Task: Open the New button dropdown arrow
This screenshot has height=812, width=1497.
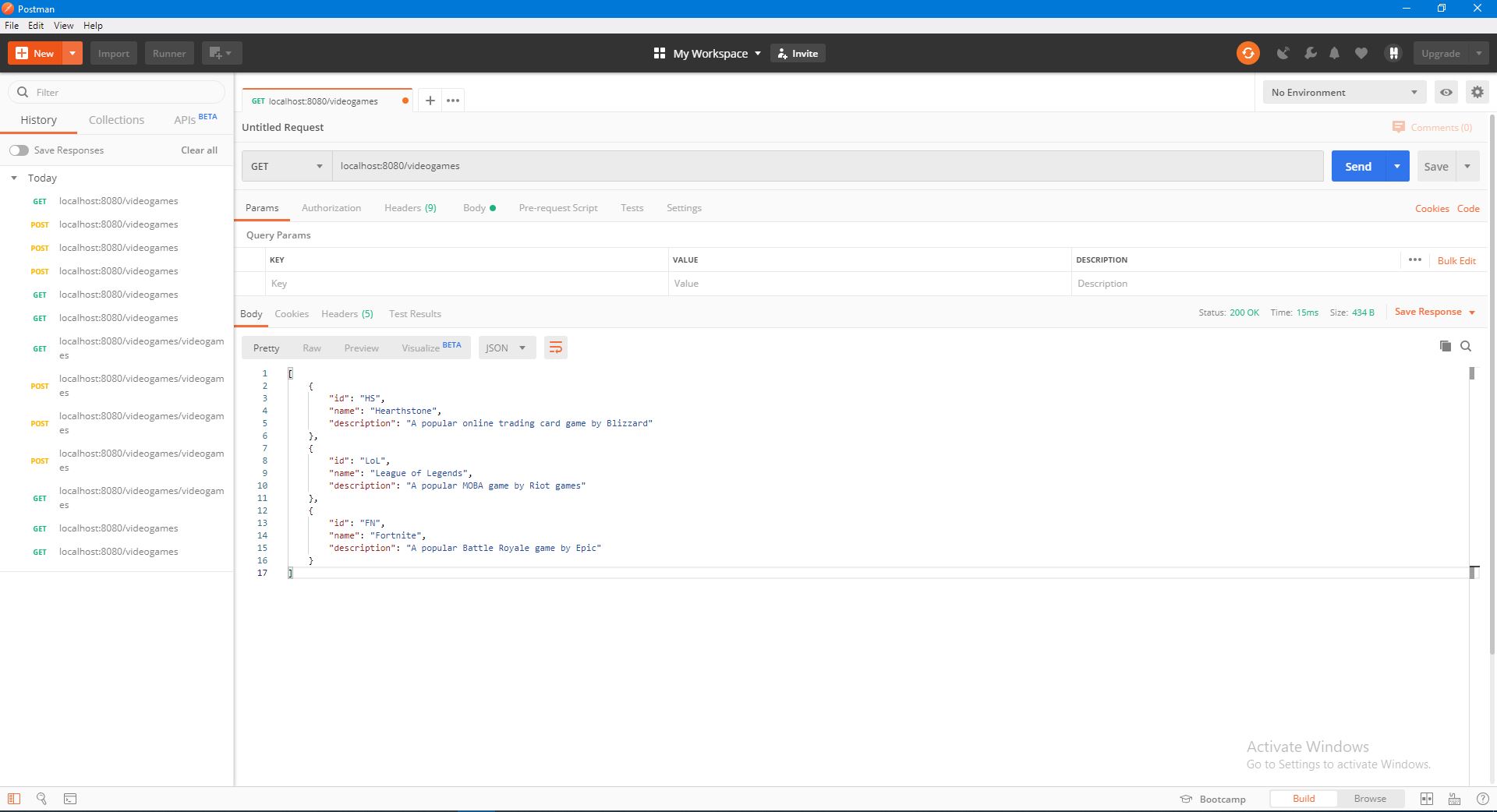Action: [x=72, y=53]
